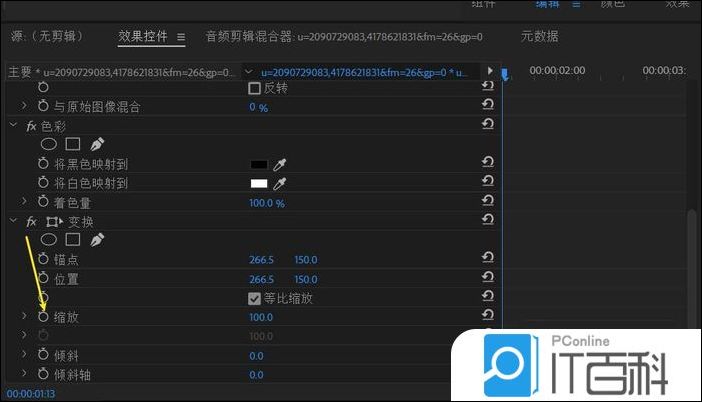Enable the 反转 checkbox
The image size is (702, 402).
tap(254, 88)
